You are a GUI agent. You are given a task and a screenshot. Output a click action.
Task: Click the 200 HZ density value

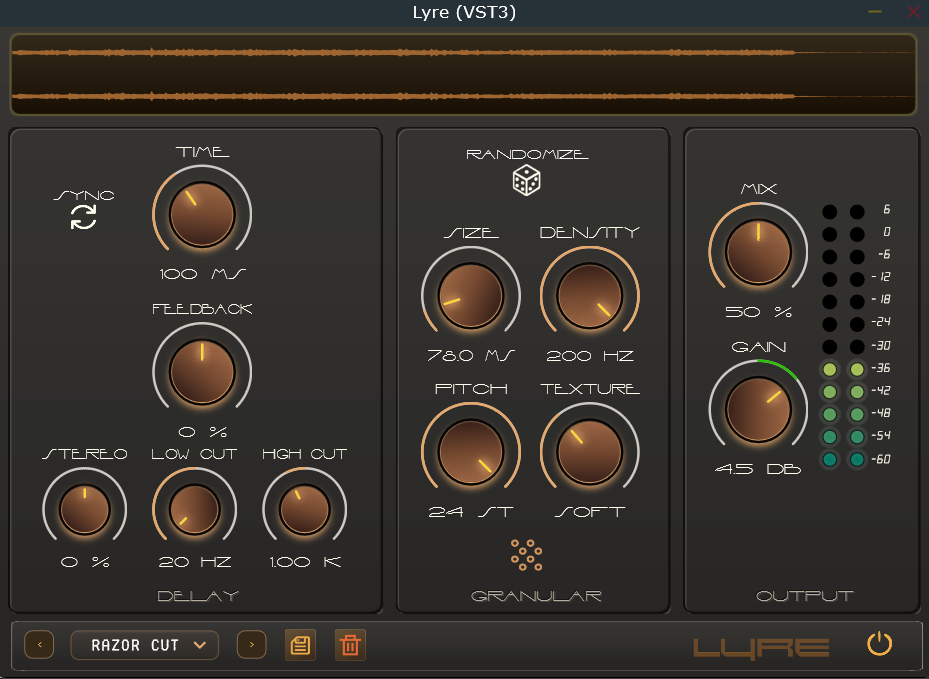click(590, 355)
